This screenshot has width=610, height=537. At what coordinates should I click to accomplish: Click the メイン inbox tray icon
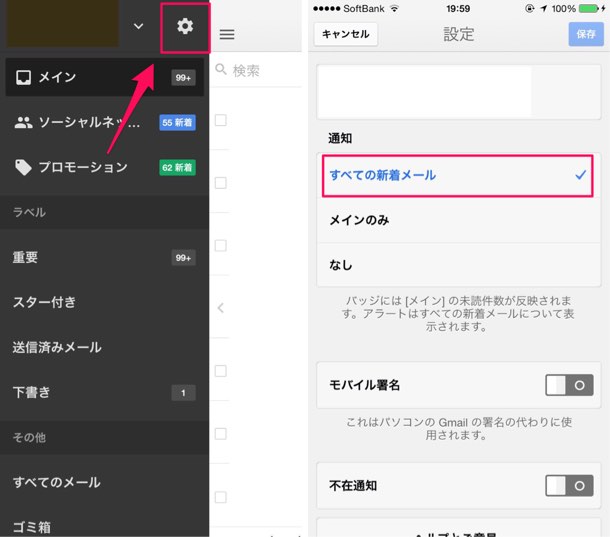tap(23, 77)
